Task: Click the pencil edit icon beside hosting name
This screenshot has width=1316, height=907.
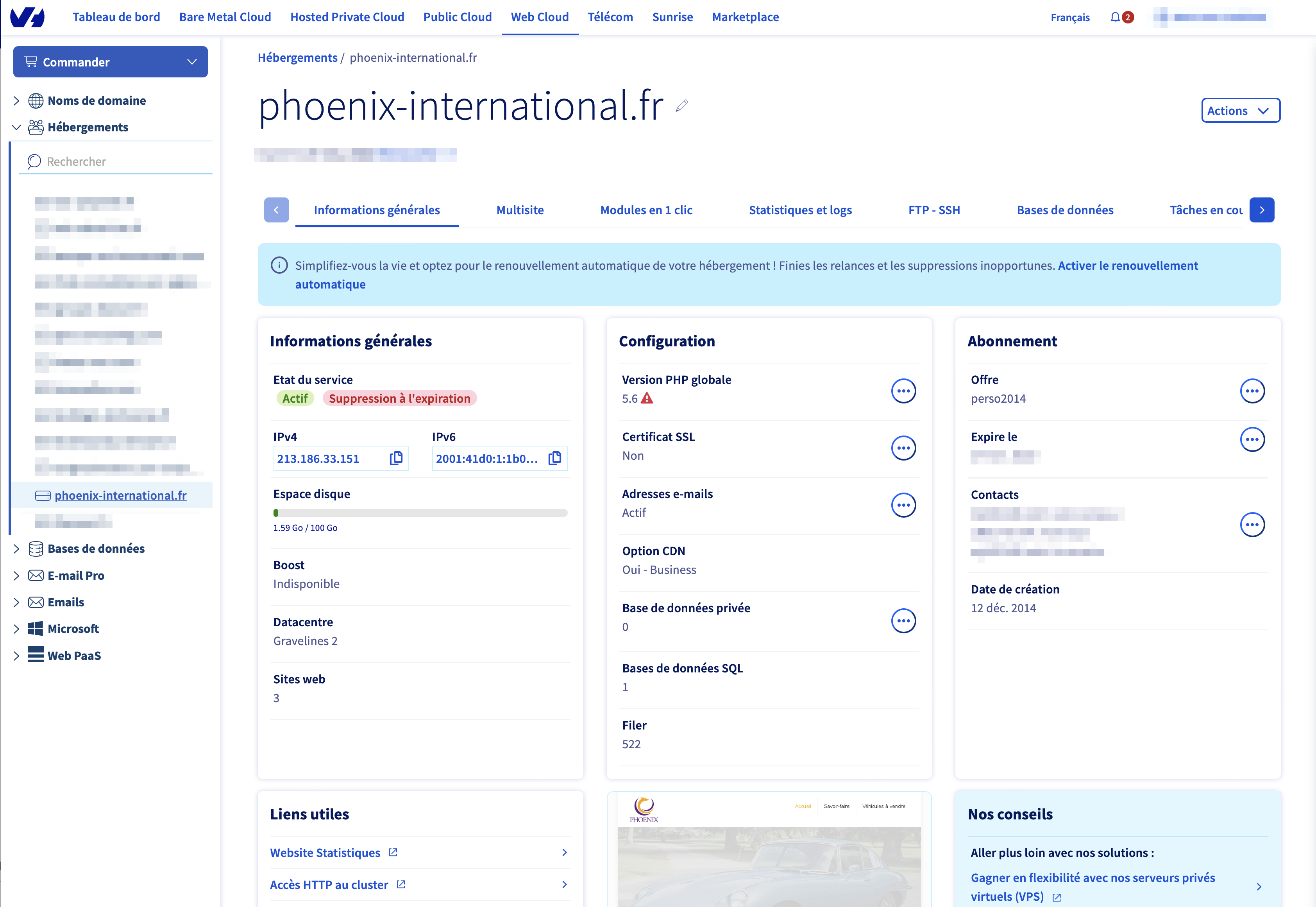Action: [681, 105]
